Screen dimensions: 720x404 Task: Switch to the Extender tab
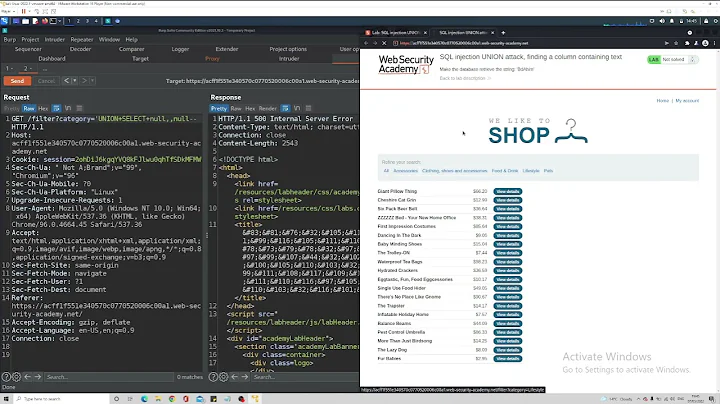coord(227,49)
